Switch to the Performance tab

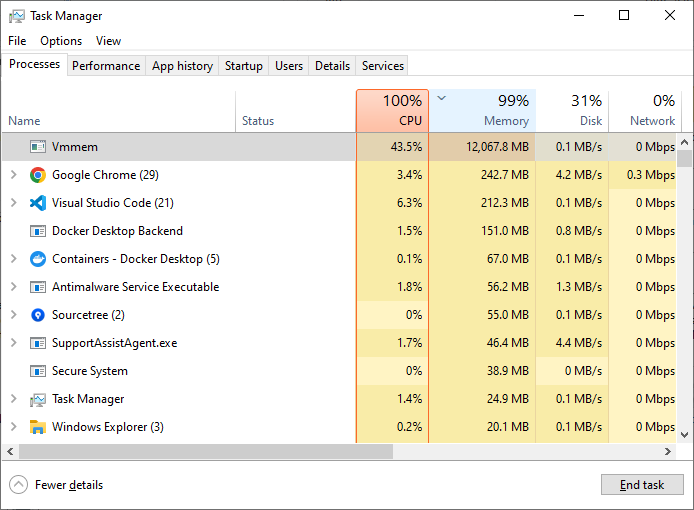point(106,66)
